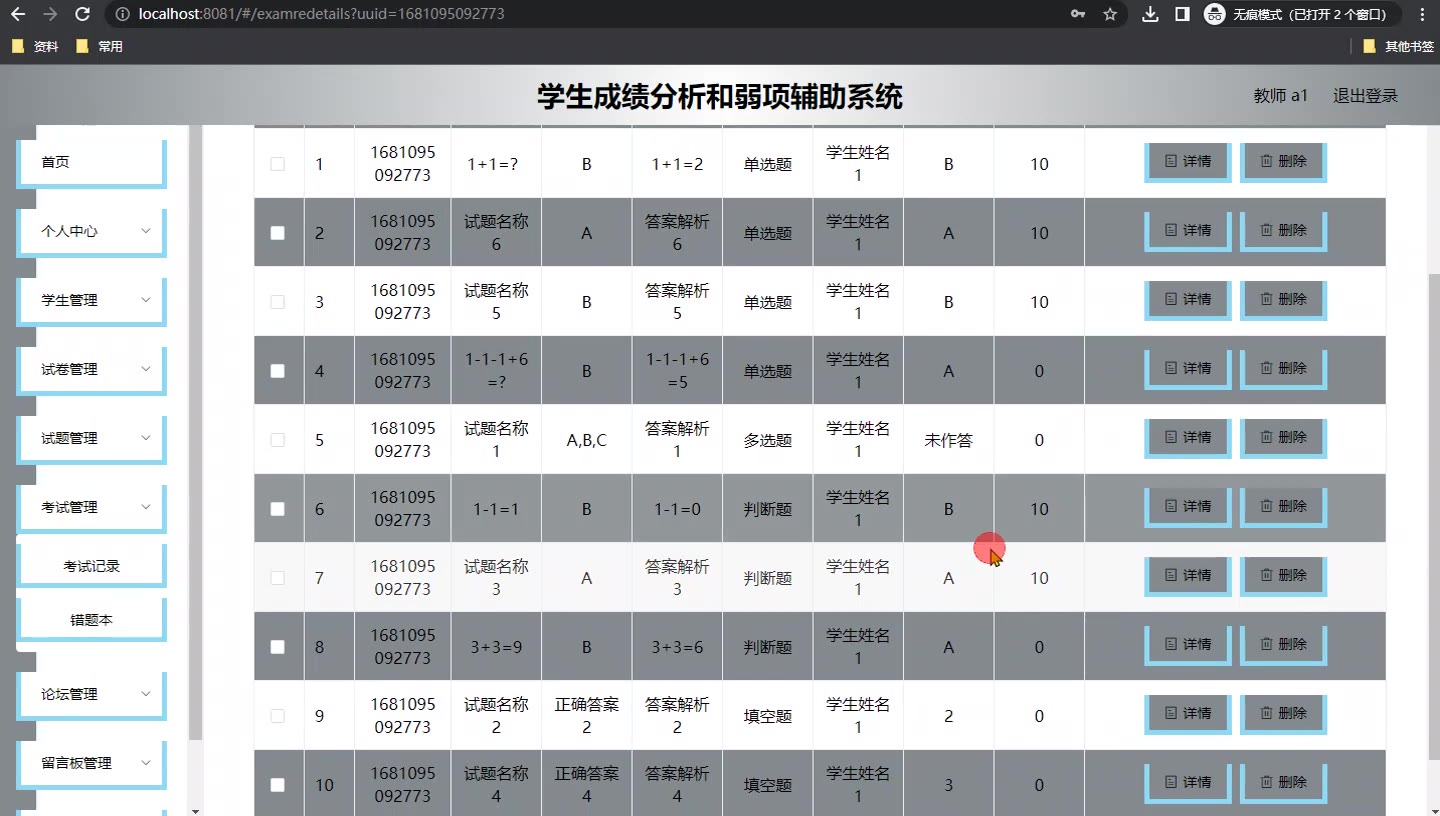1440x816 pixels.
Task: Tick the checkbox for row 5
Action: click(278, 440)
